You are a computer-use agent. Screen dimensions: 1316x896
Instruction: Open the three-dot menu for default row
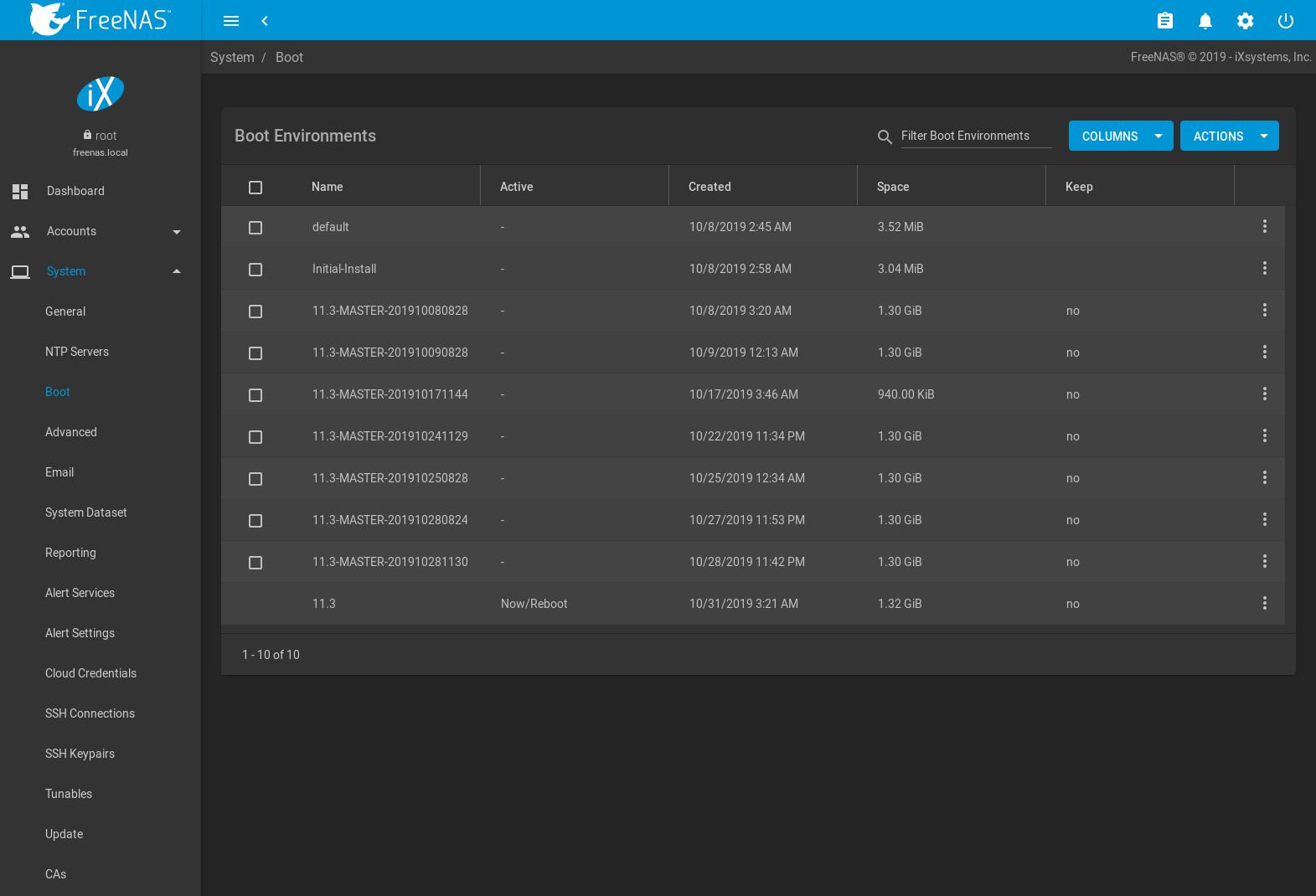click(x=1264, y=227)
